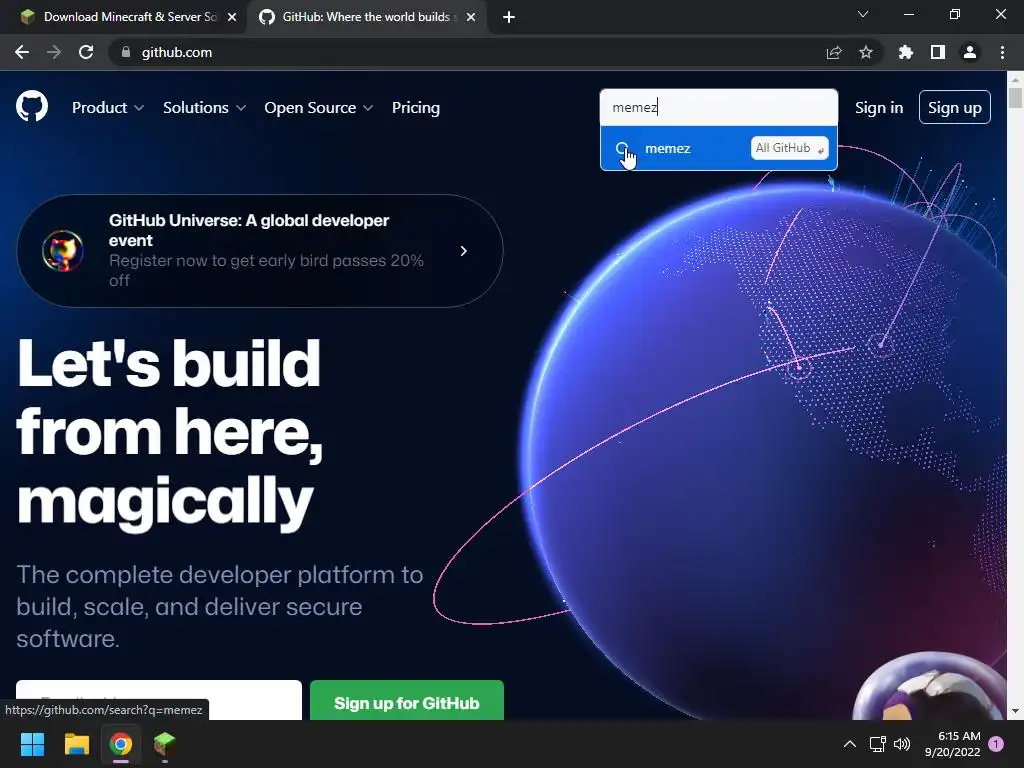This screenshot has height=768, width=1024.
Task: Show hidden system tray icons
Action: tap(850, 744)
